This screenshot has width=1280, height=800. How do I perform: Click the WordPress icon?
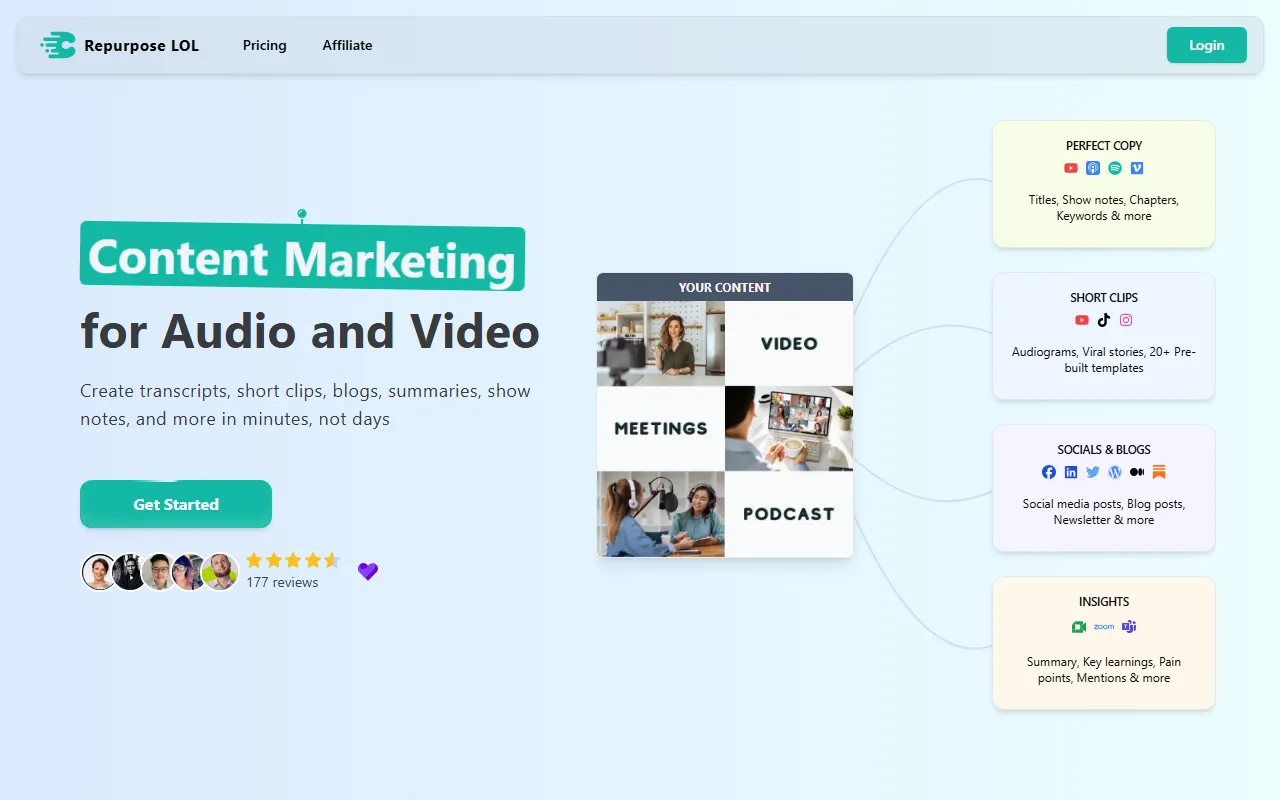(x=1115, y=473)
